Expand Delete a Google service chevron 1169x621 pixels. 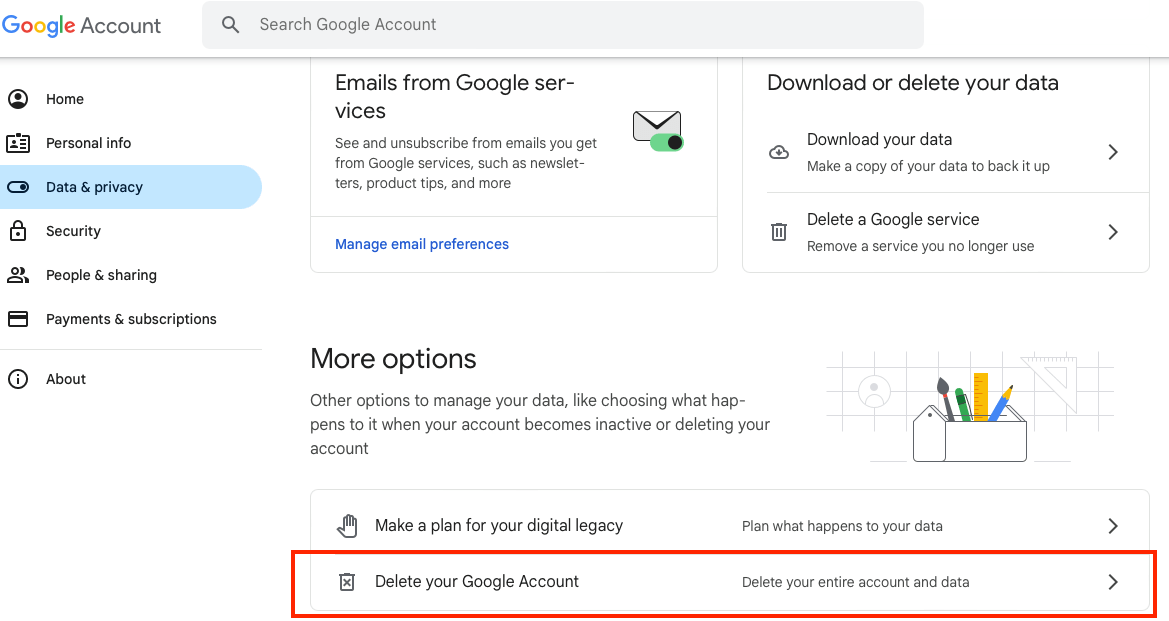(x=1113, y=232)
